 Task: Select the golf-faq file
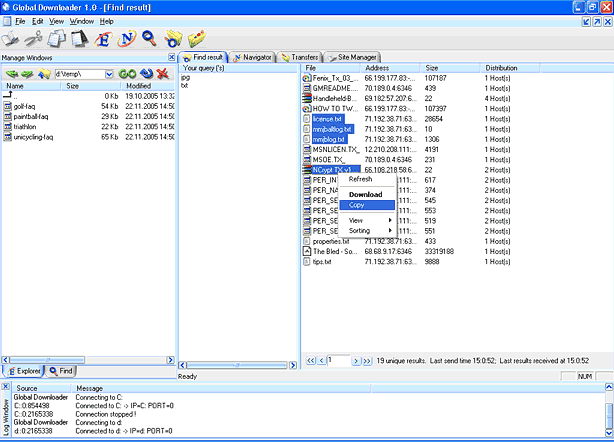coord(24,106)
